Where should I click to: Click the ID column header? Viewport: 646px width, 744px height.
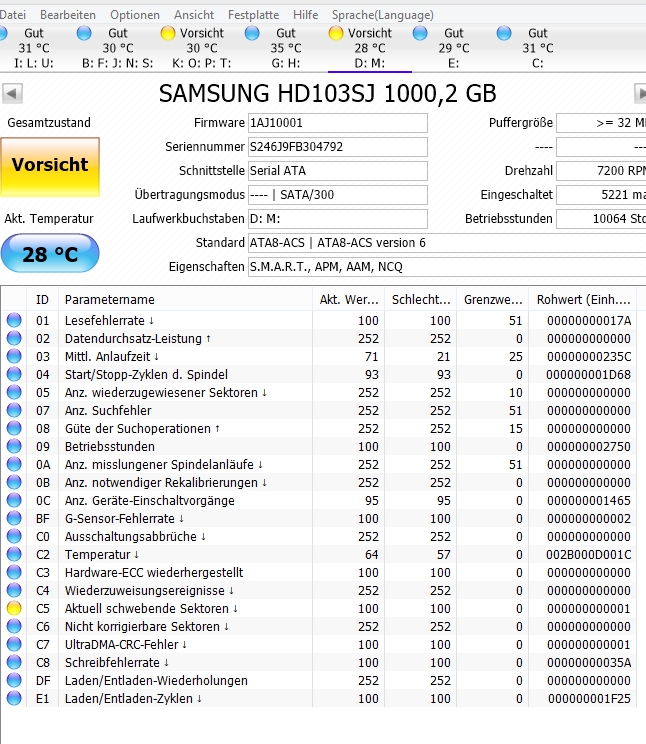tap(42, 299)
